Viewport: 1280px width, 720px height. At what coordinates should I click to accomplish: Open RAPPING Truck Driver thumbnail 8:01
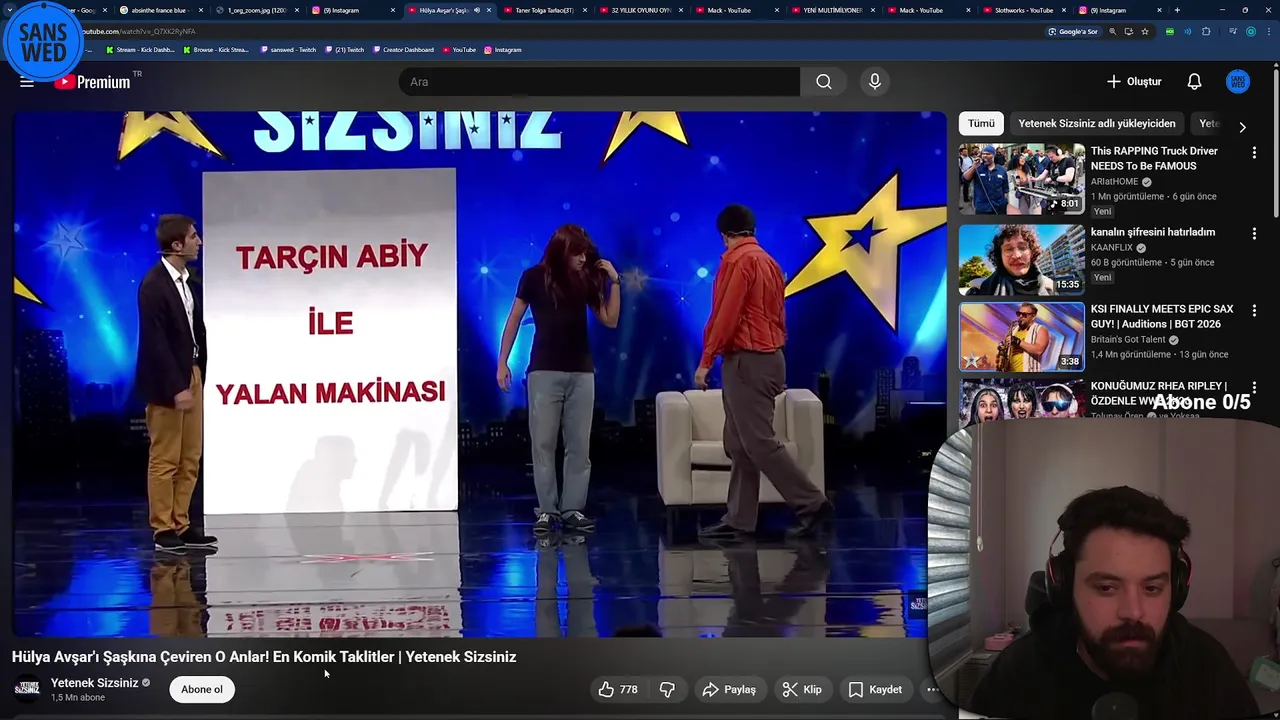click(1021, 178)
